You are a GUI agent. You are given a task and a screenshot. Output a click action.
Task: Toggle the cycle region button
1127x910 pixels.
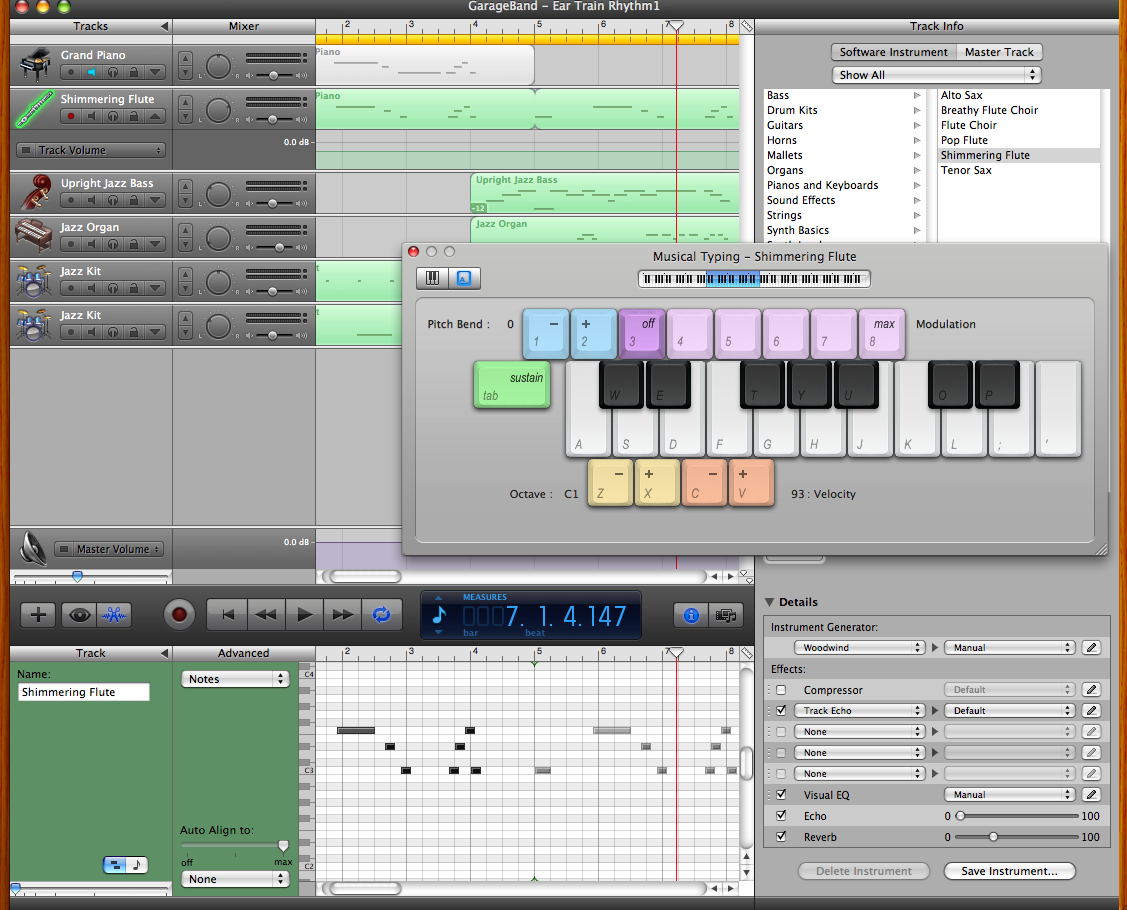click(x=381, y=615)
